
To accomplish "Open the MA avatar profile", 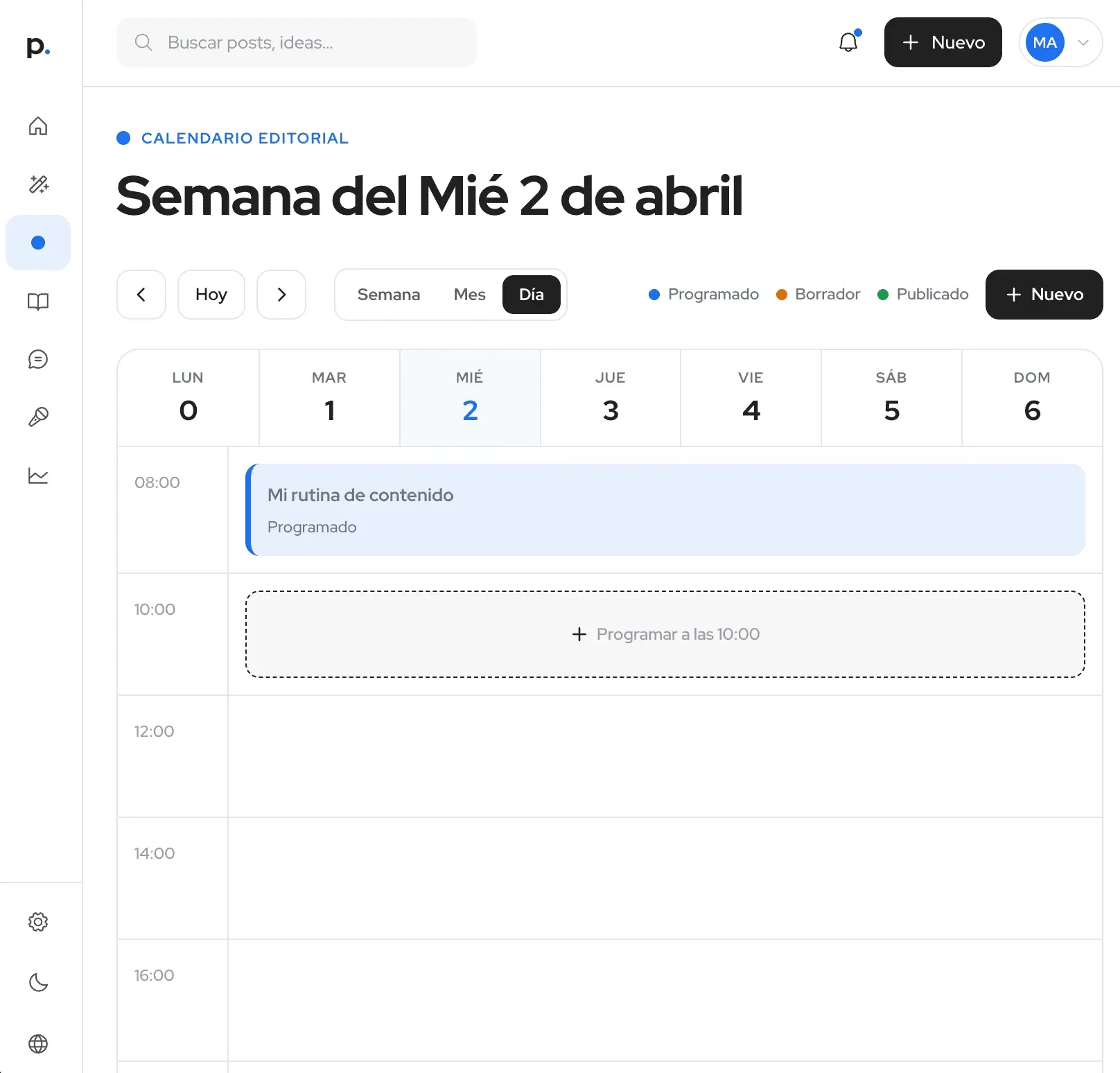I will 1044,42.
